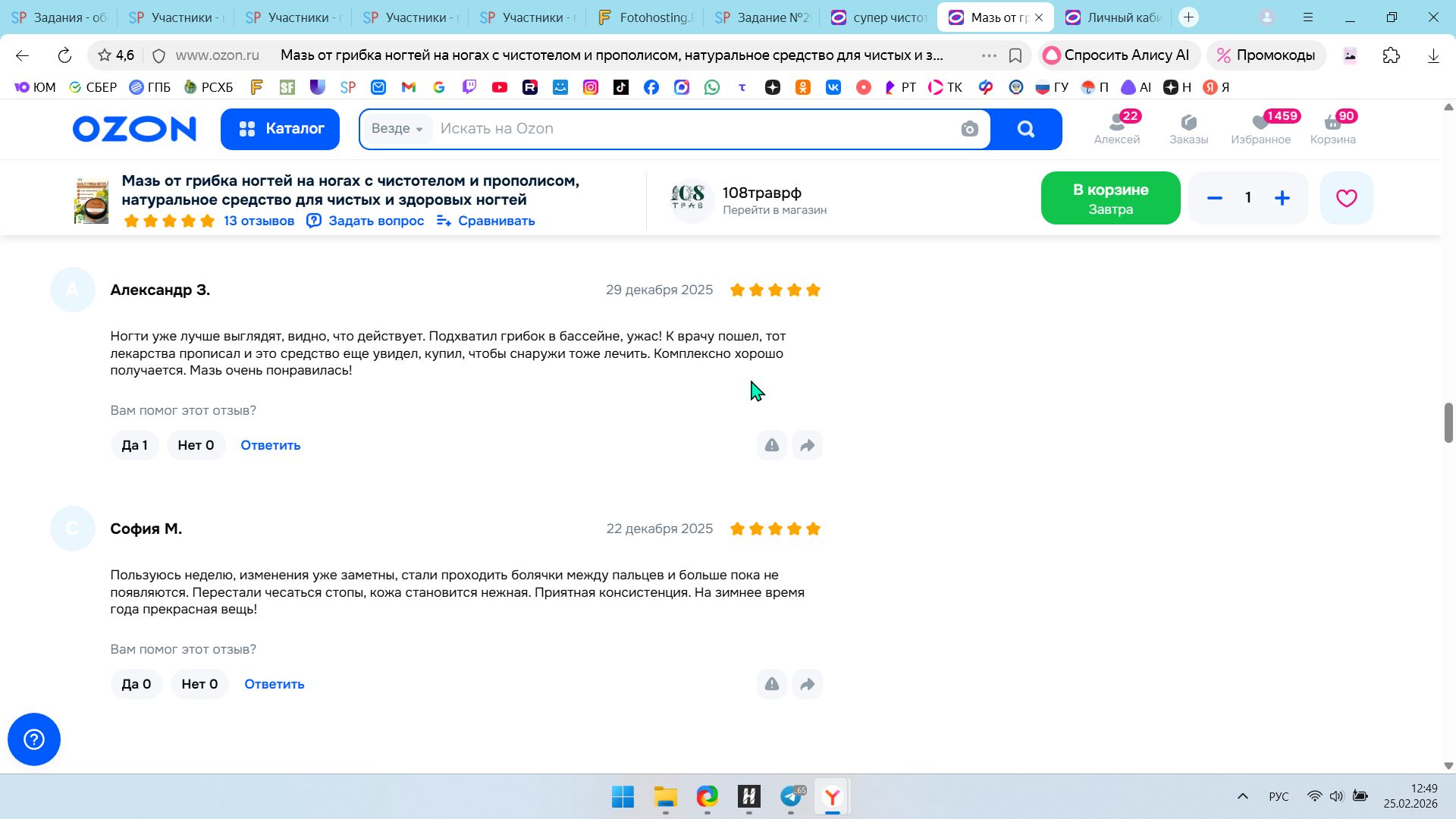Bookmark page using browser bookmark icon

pos(1015,55)
